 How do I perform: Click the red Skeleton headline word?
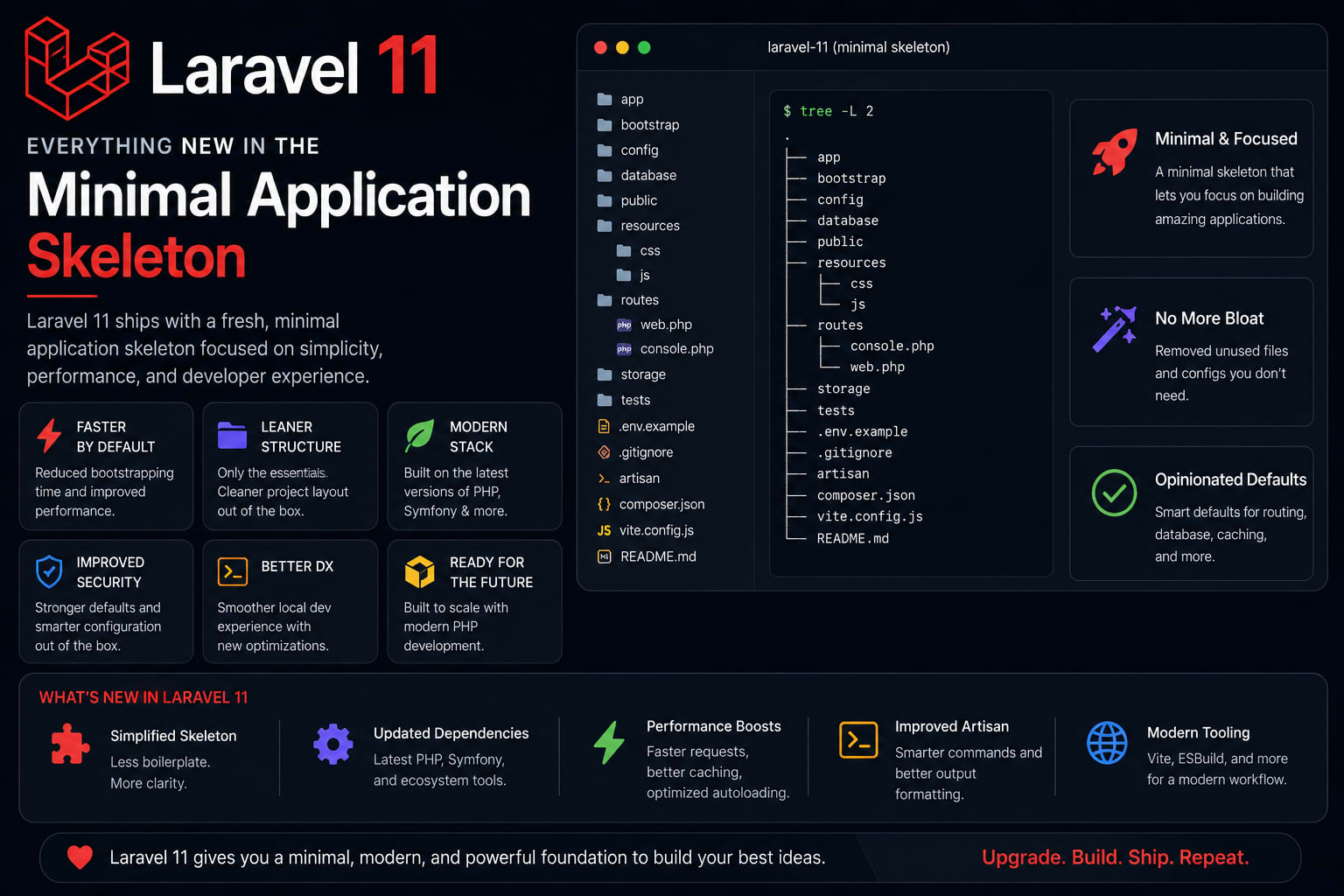point(136,256)
